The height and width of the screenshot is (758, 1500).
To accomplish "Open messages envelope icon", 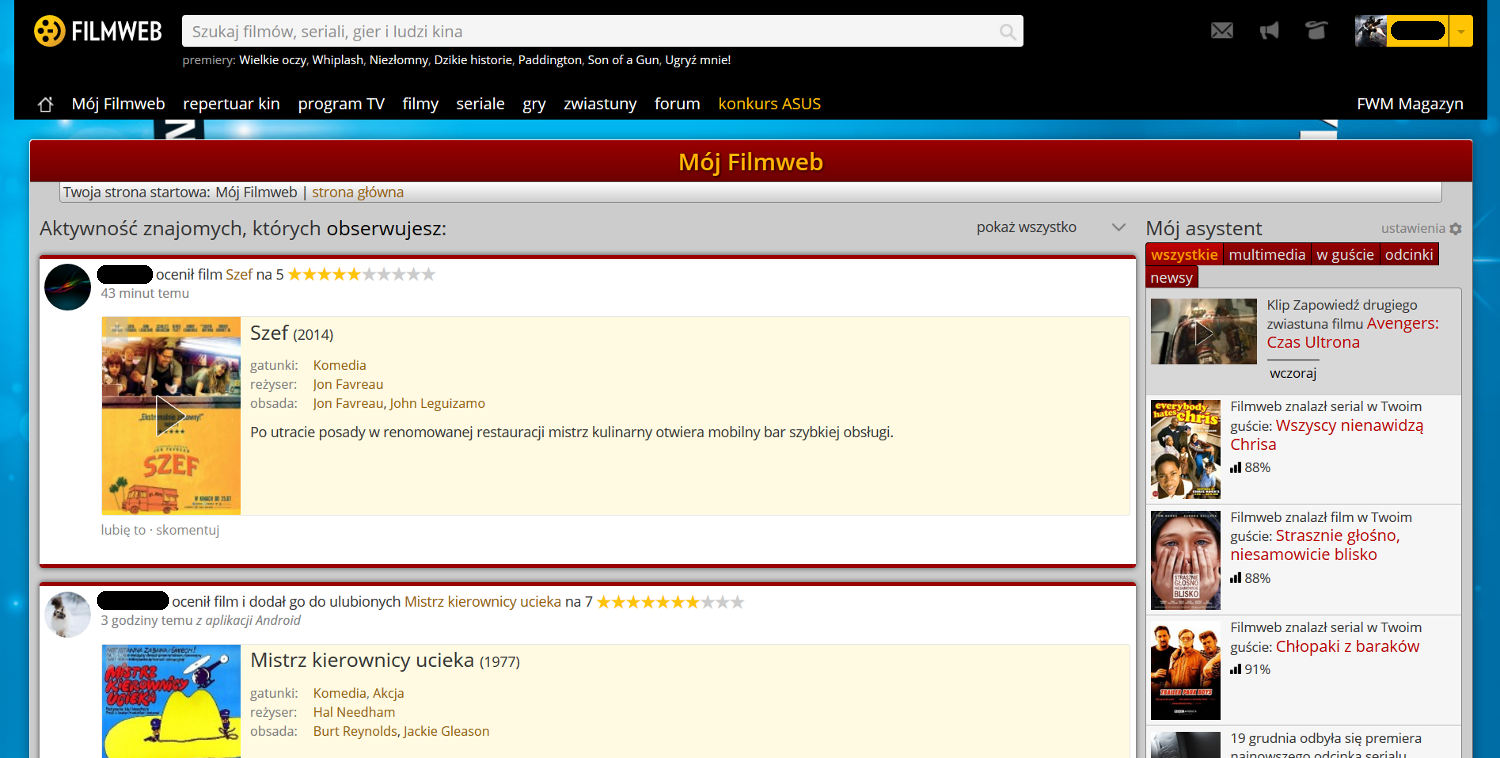I will pos(1222,31).
